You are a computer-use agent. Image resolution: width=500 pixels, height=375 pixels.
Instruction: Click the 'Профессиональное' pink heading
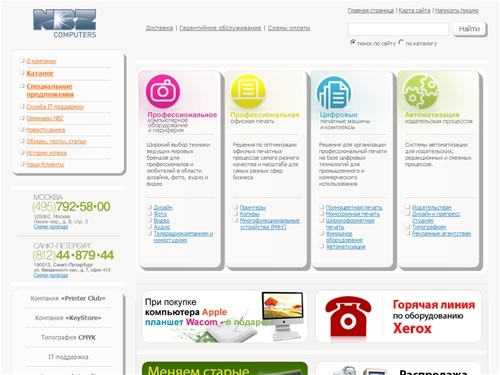click(x=182, y=115)
